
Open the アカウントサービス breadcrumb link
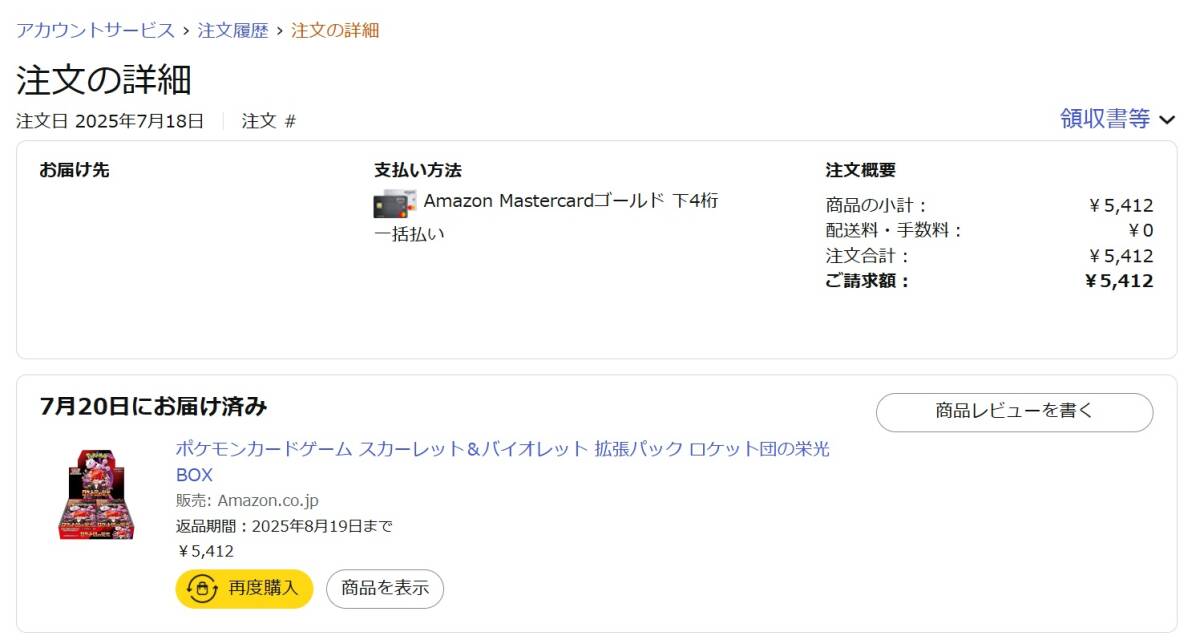tap(95, 30)
